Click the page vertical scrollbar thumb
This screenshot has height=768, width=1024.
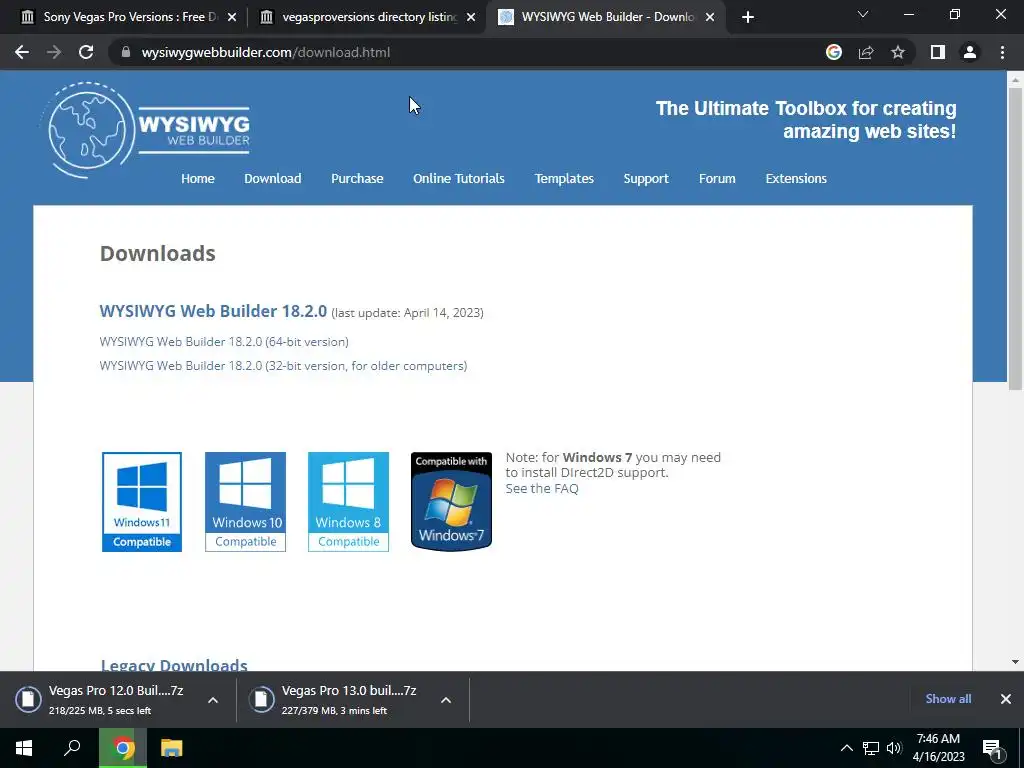point(1015,238)
